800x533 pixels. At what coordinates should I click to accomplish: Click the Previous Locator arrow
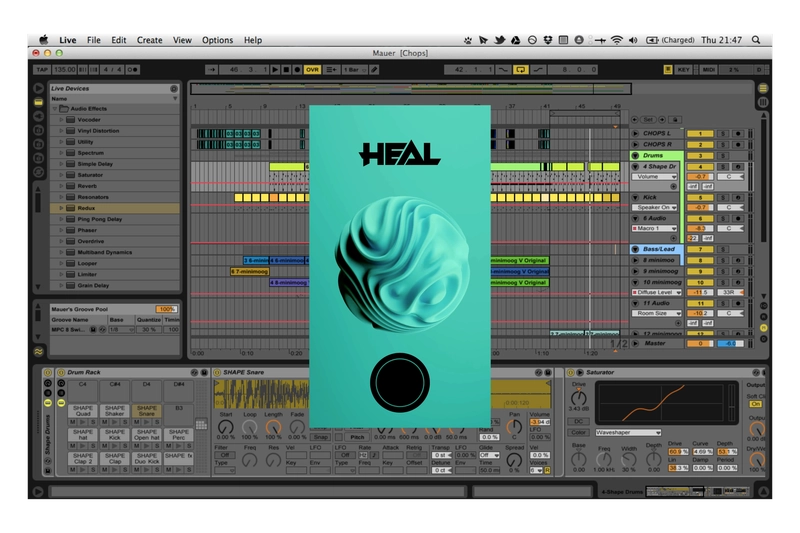coord(635,119)
